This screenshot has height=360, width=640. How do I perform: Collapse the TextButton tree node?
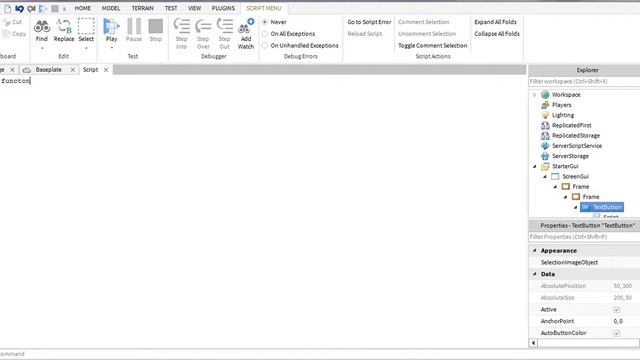coord(576,207)
